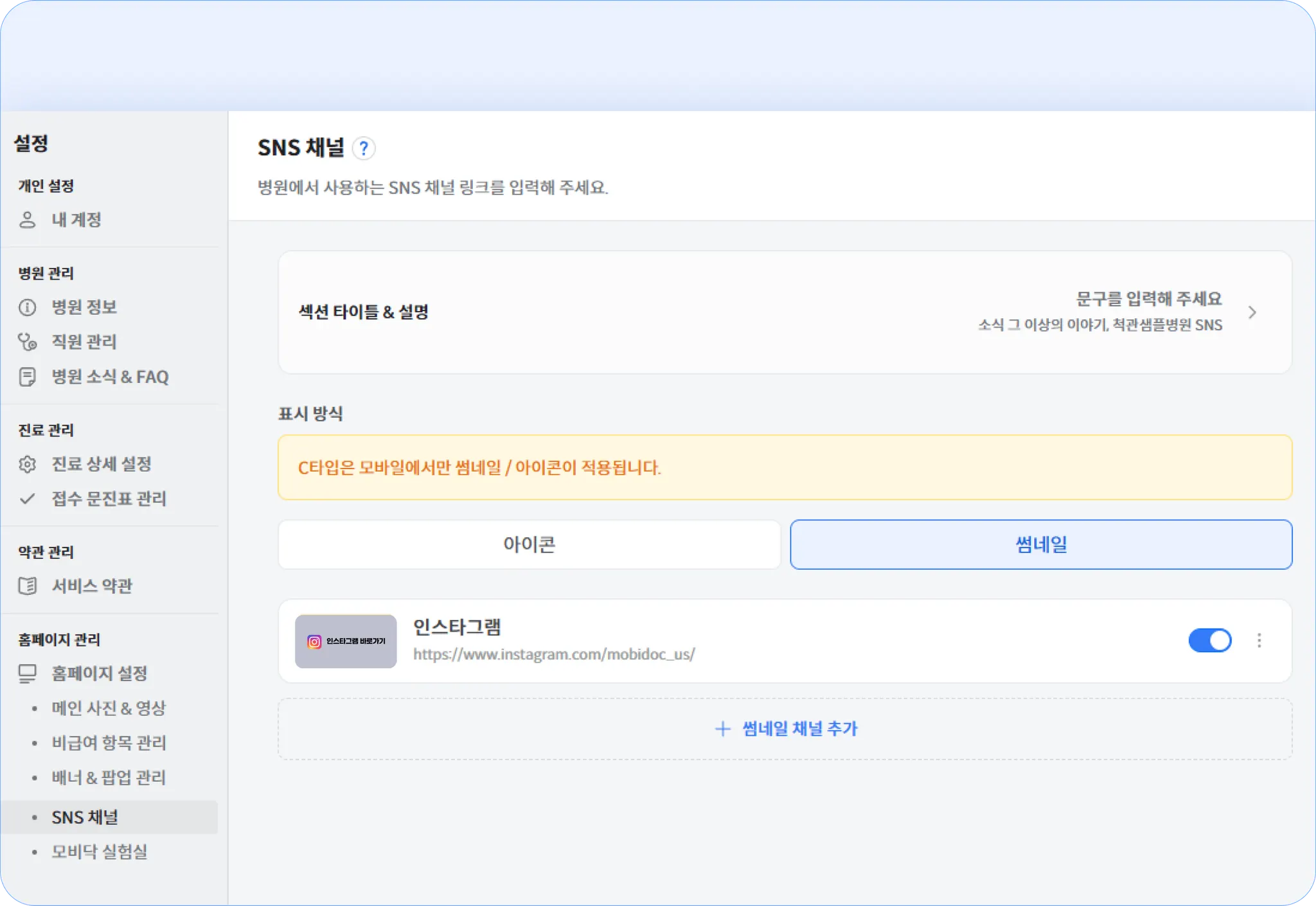Viewport: 1316px width, 906px height.
Task: Toggle the 인스타그램 channel switch off
Action: [x=1209, y=641]
